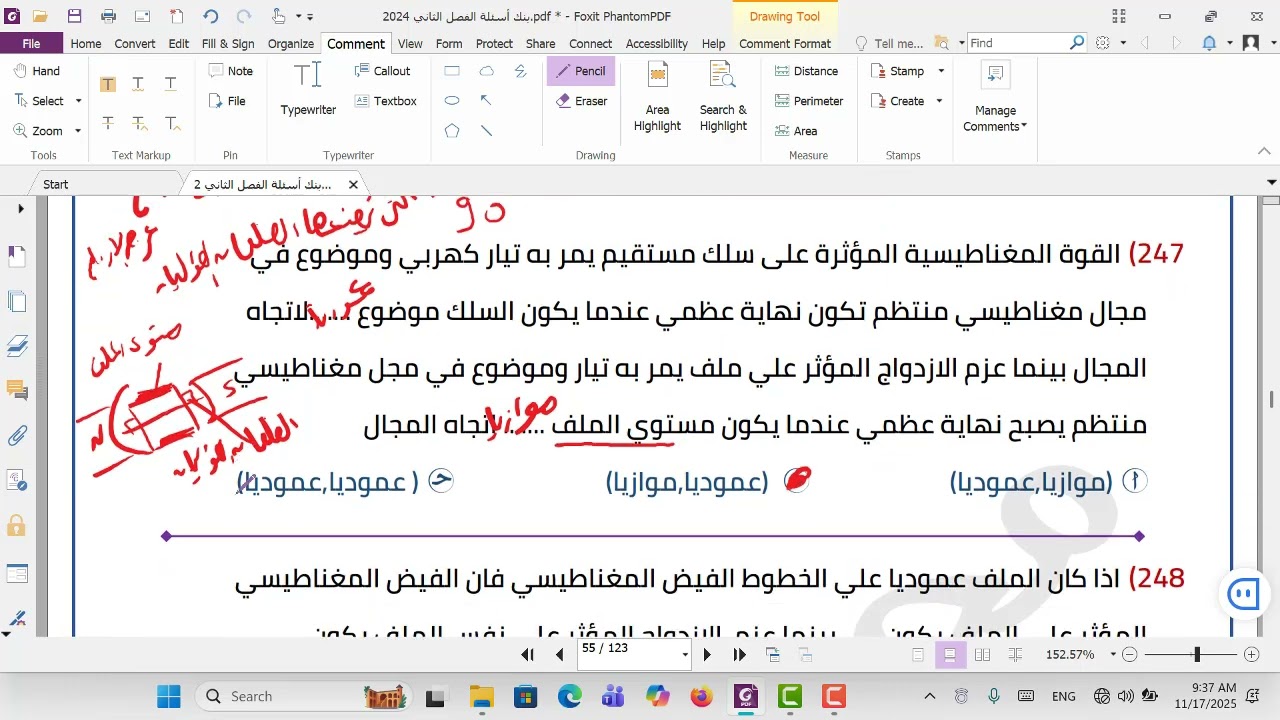Image resolution: width=1280 pixels, height=720 pixels.
Task: Open the Manage Comments dropdown
Action: pyautogui.click(x=994, y=96)
